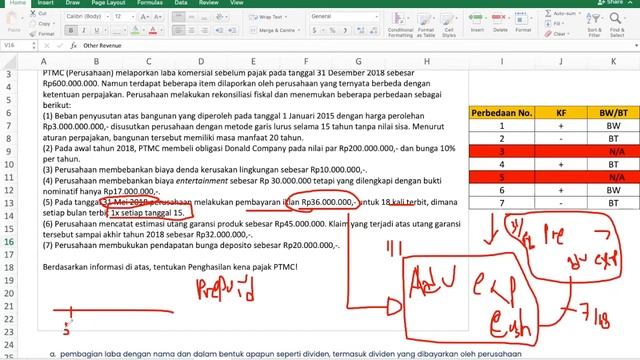Apply the fill color bucket
Viewport: 640px width, 360px height.
click(x=135, y=31)
